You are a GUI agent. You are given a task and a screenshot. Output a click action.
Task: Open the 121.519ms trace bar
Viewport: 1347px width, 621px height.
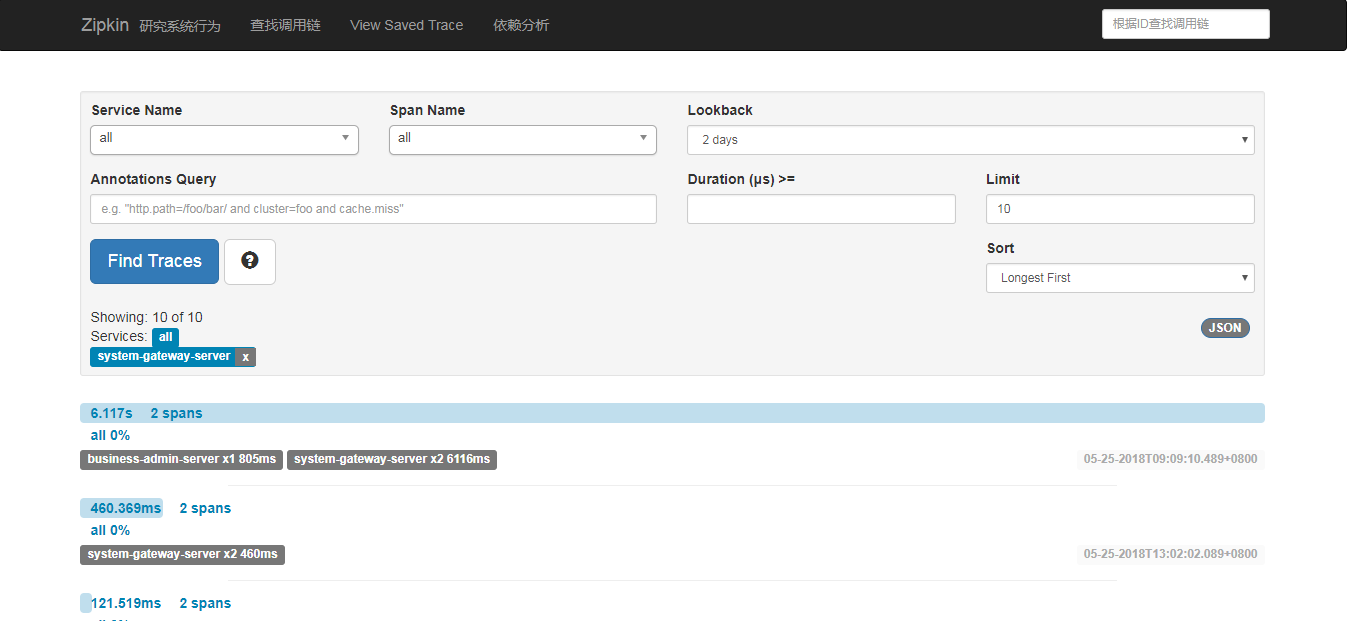coord(86,603)
